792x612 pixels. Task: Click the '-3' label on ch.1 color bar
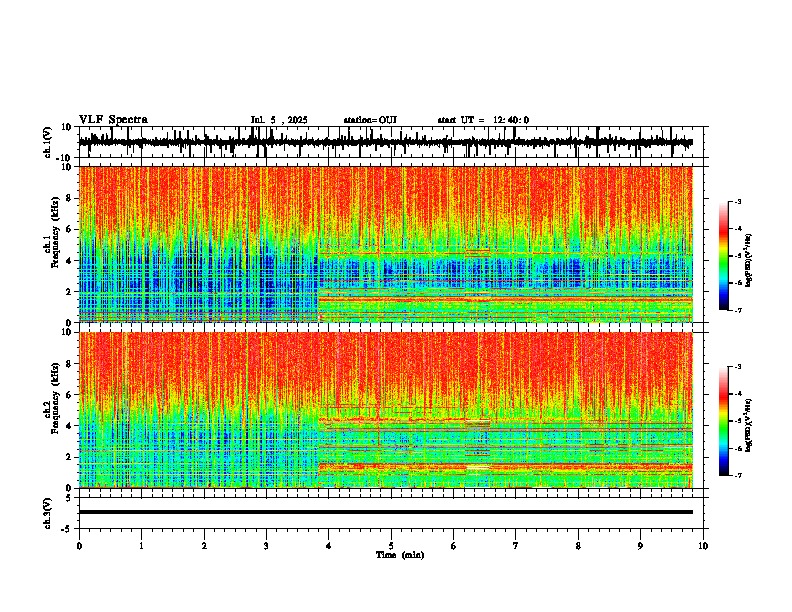pos(738,202)
